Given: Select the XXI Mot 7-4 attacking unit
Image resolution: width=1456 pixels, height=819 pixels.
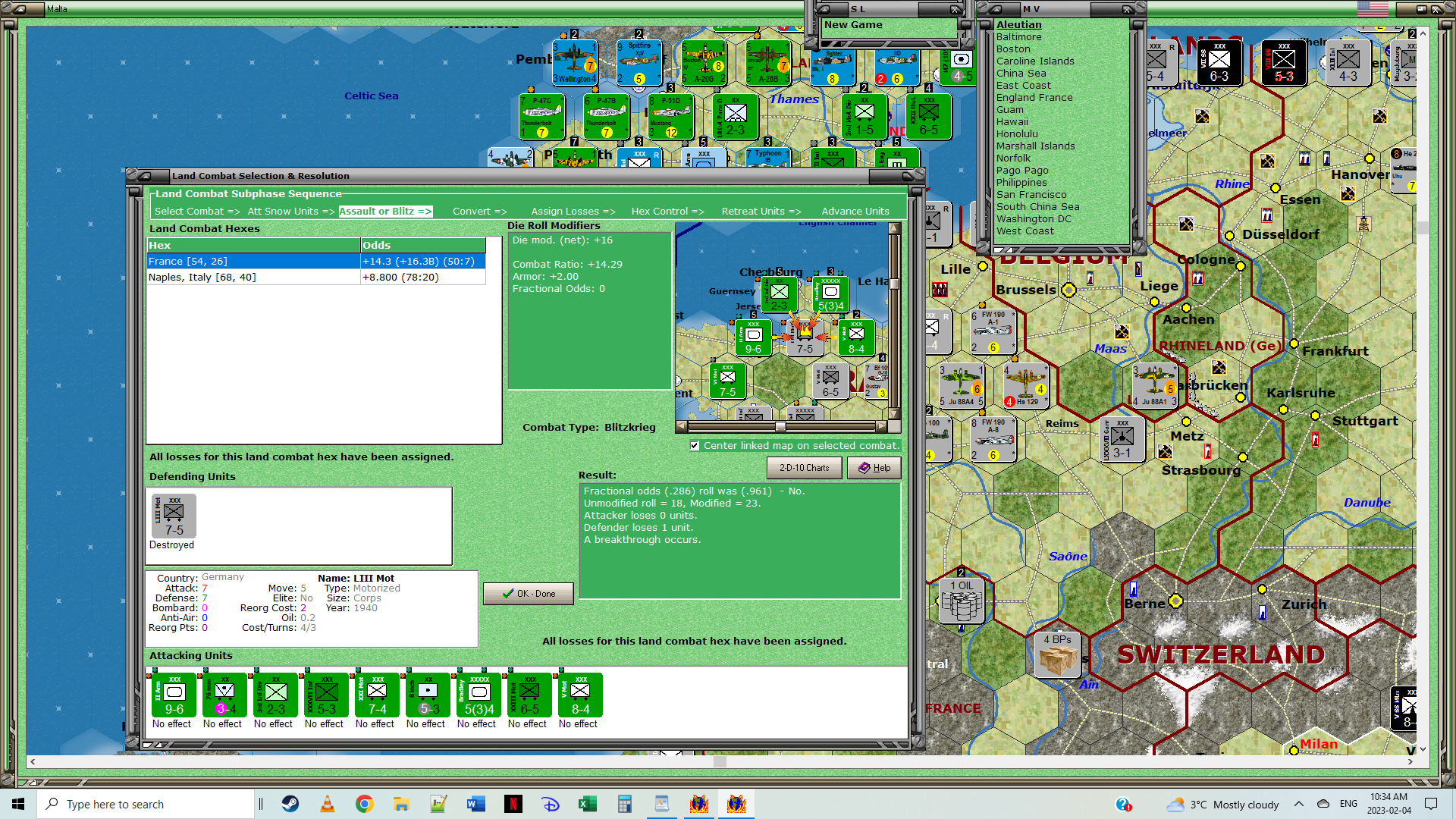Looking at the screenshot, I should tap(378, 695).
